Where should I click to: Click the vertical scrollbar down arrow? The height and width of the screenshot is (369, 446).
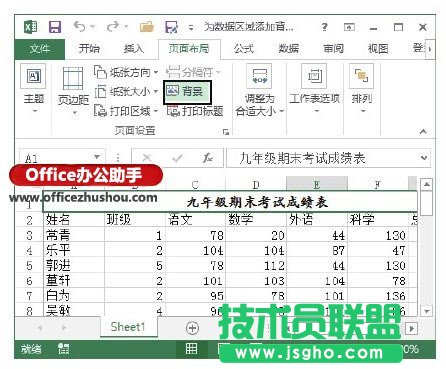[x=427, y=311]
